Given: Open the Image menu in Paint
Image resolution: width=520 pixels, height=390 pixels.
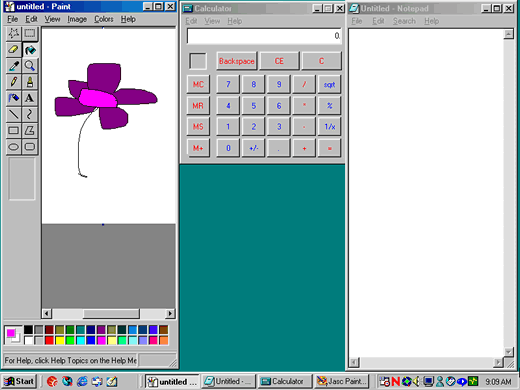Looking at the screenshot, I should 77,19.
